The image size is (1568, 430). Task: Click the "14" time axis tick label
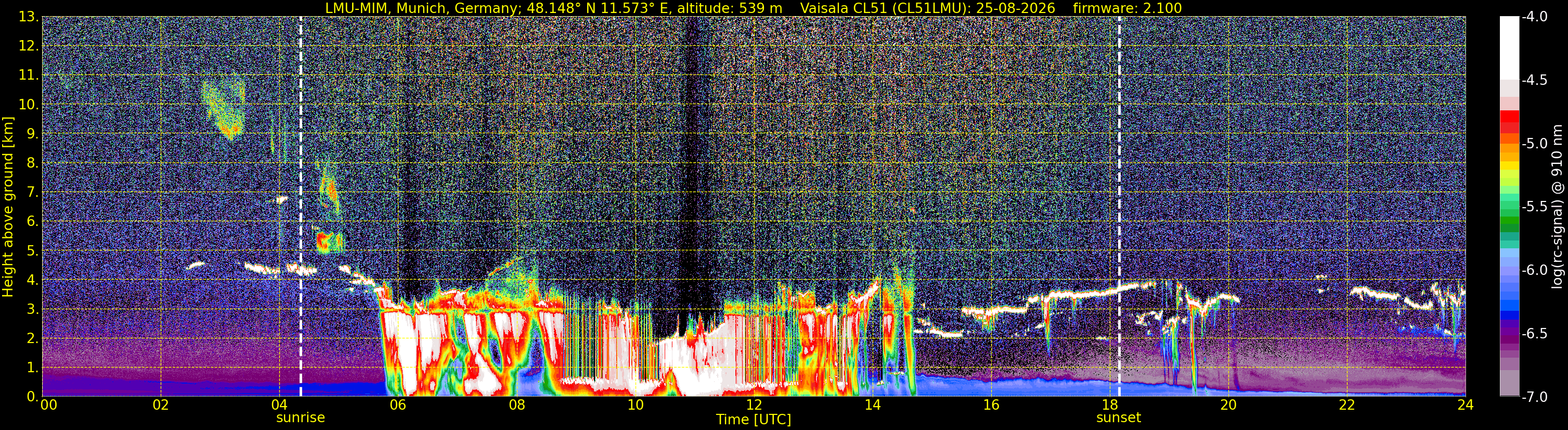[873, 405]
